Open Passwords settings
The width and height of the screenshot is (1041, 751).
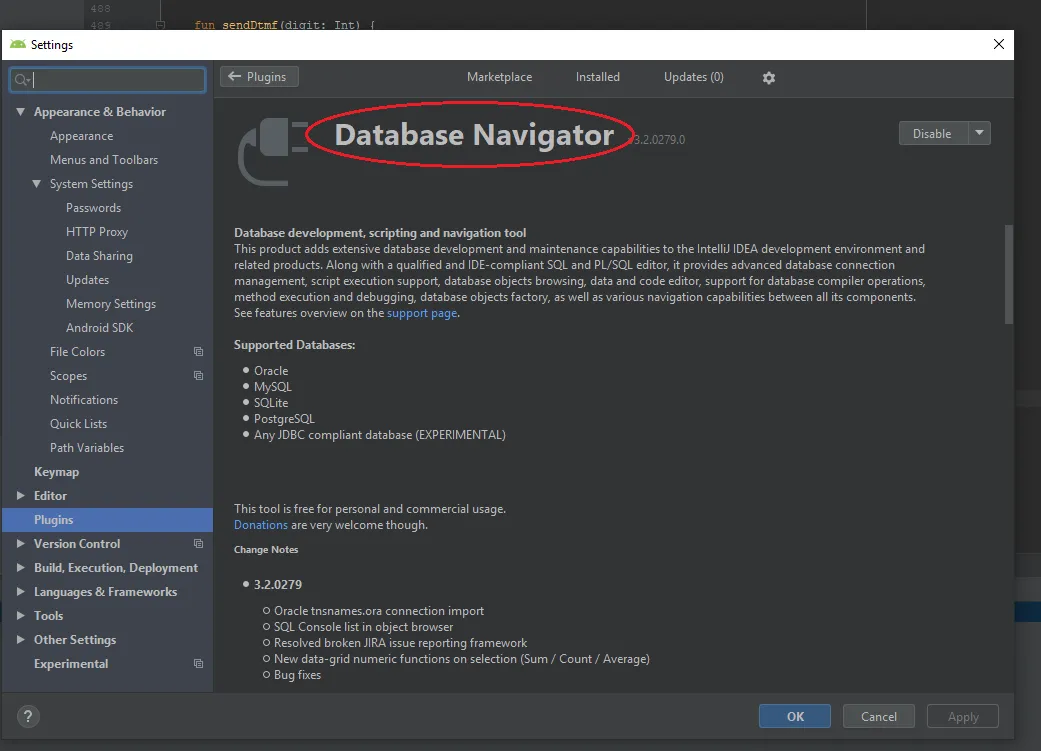(94, 207)
